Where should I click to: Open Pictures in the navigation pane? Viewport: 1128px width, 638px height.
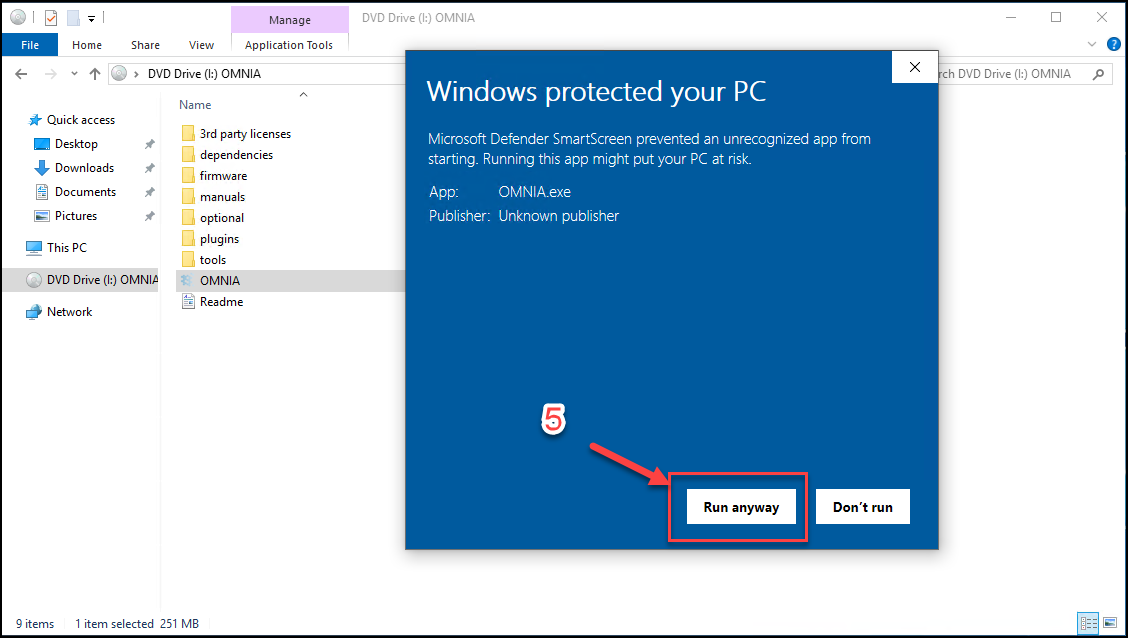click(x=76, y=216)
